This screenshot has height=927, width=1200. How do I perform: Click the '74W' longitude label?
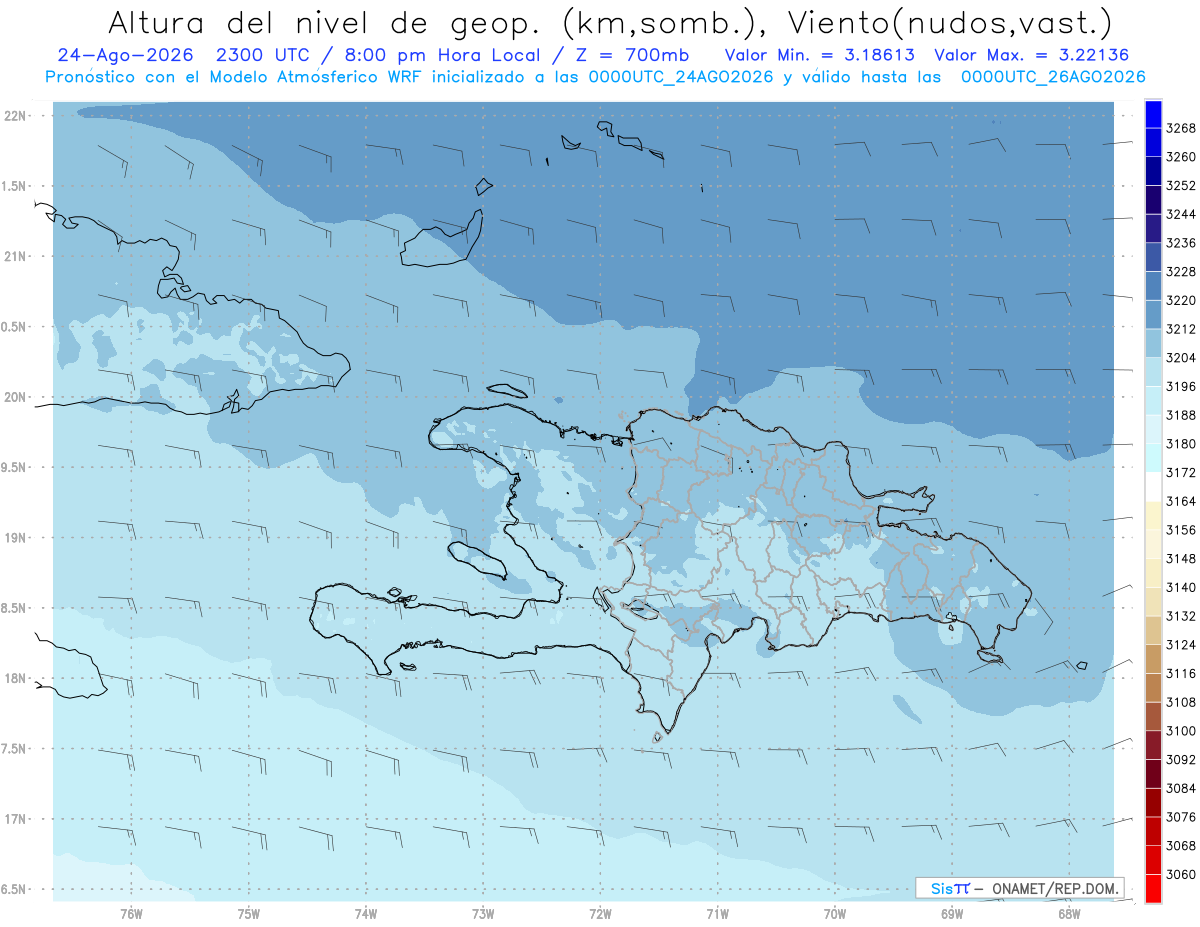click(x=365, y=913)
